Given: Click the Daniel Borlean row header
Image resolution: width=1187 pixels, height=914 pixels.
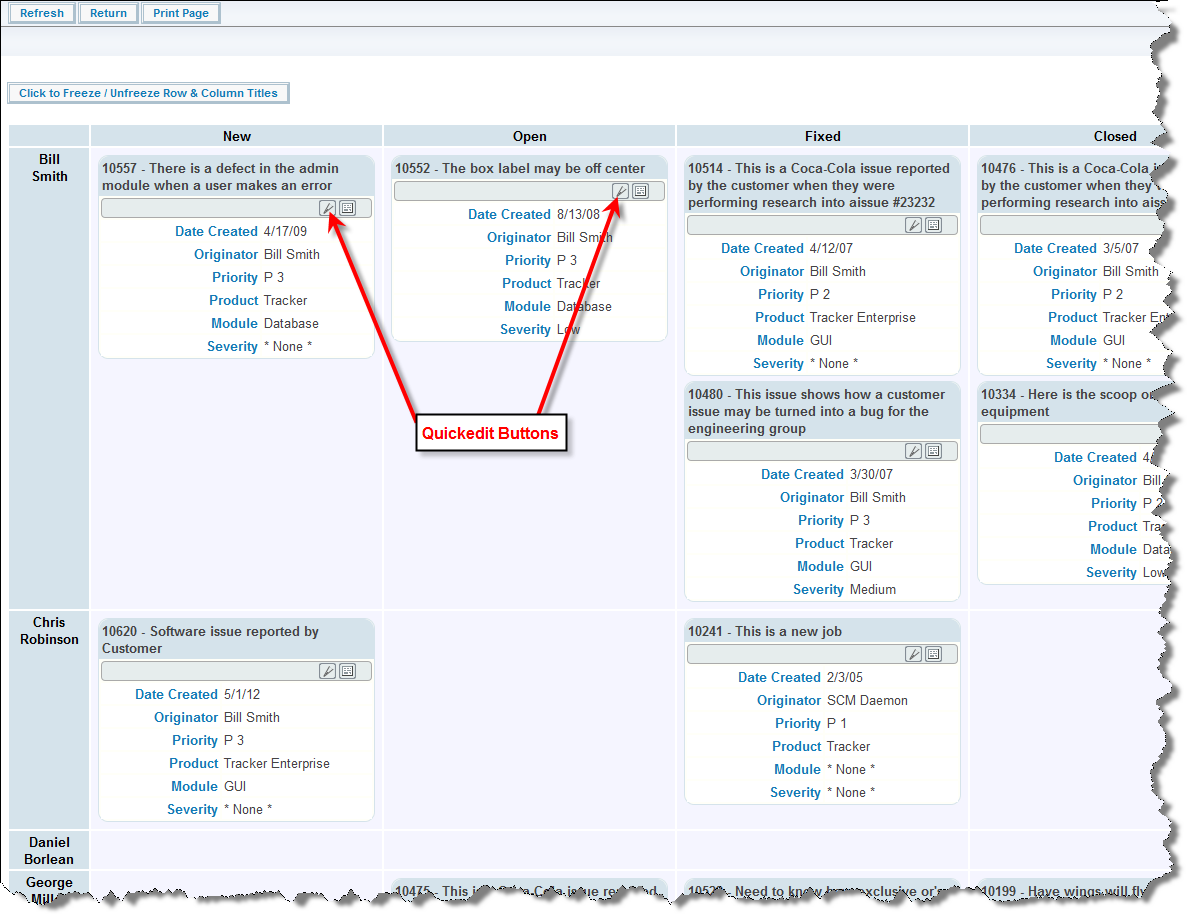Looking at the screenshot, I should point(49,851).
